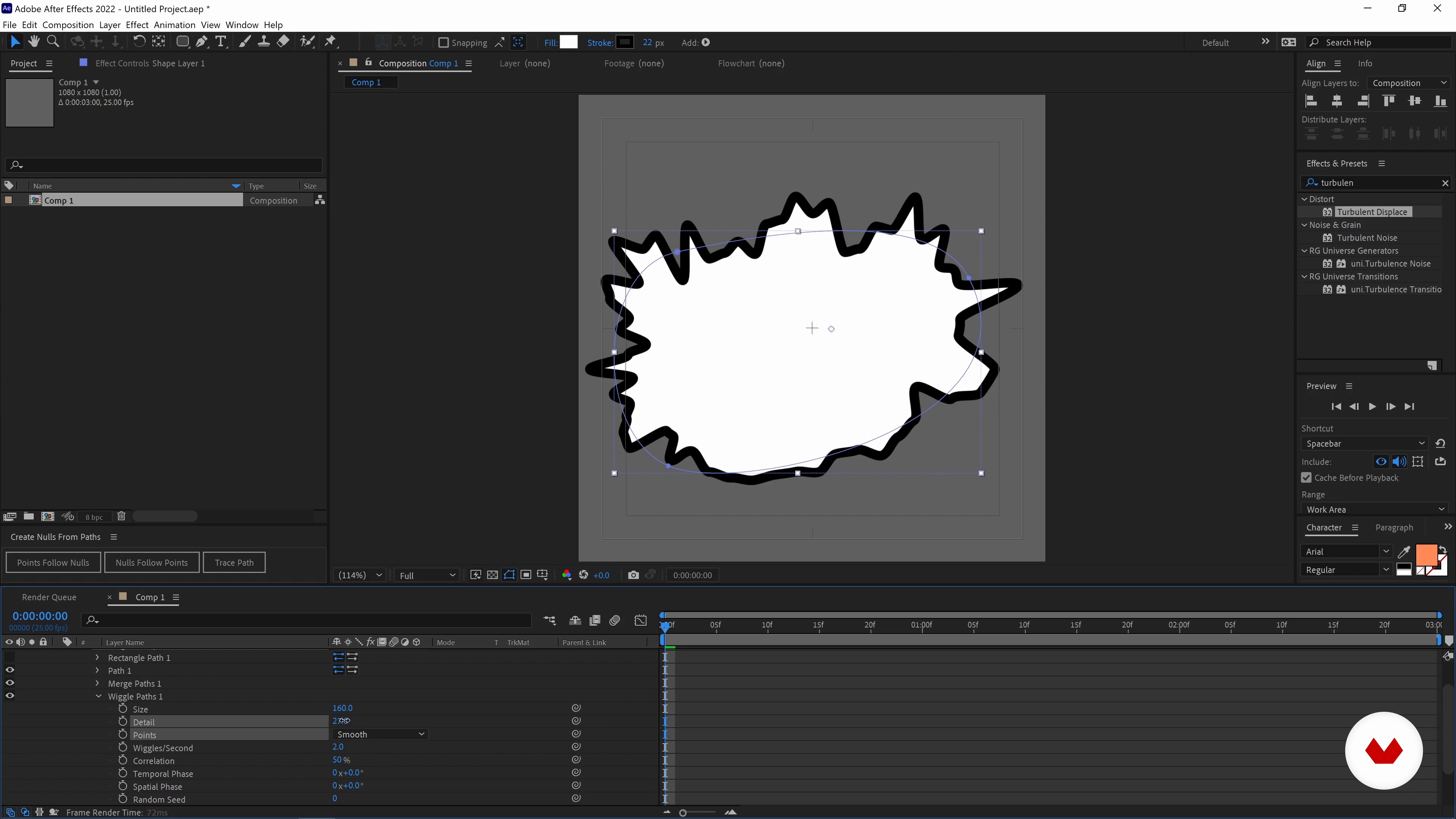Click the delete trash icon in Project panel
The width and height of the screenshot is (1456, 819).
point(121,516)
